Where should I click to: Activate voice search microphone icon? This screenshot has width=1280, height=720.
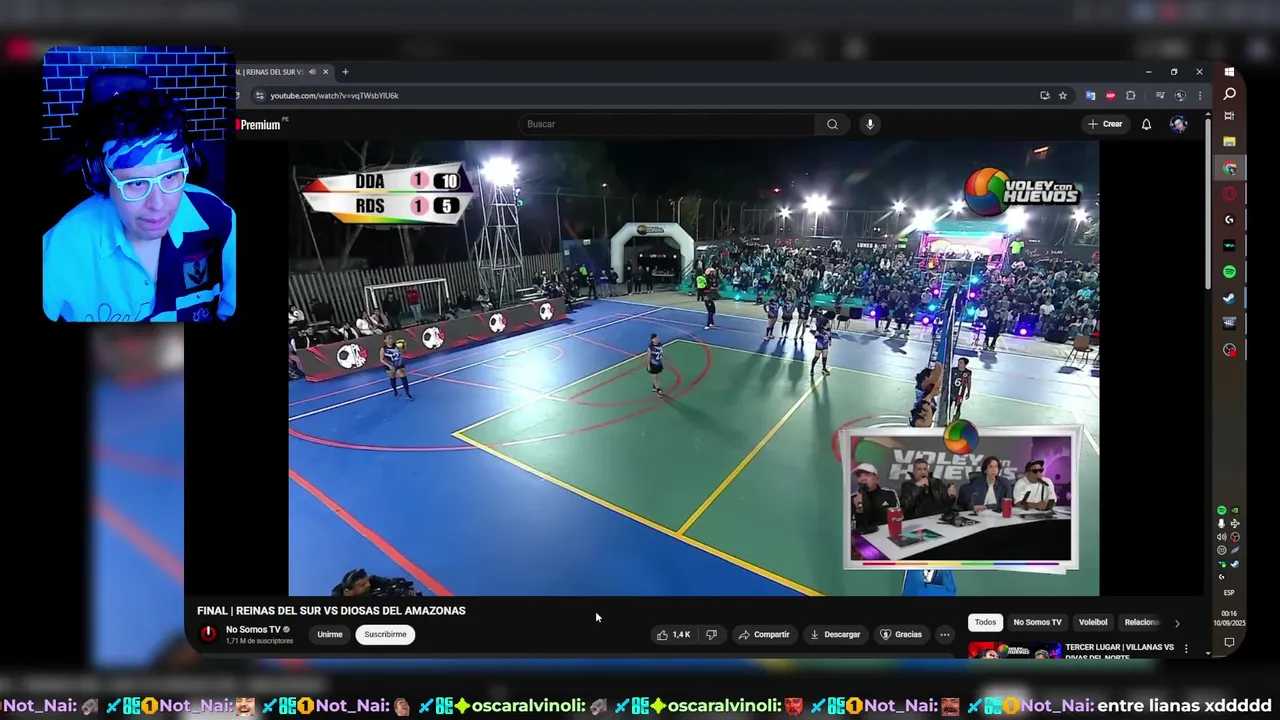pyautogui.click(x=870, y=124)
